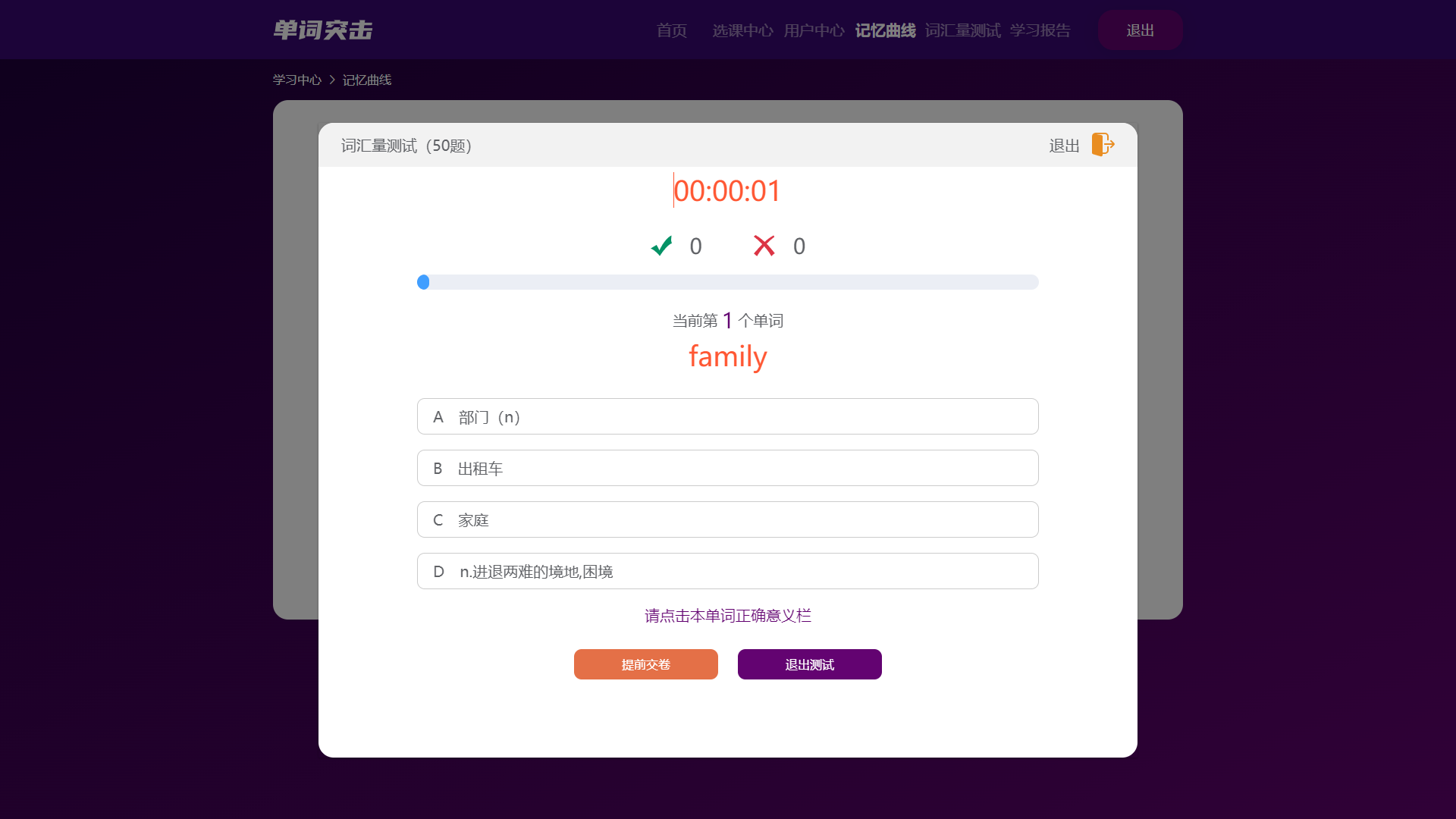1456x819 pixels.
Task: Click the red X wrong-count icon
Action: (764, 246)
